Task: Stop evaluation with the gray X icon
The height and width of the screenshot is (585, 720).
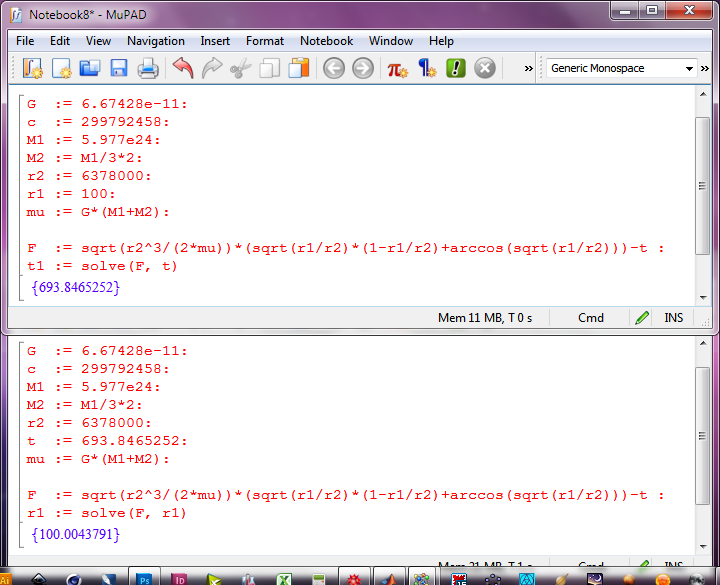Action: pos(485,69)
